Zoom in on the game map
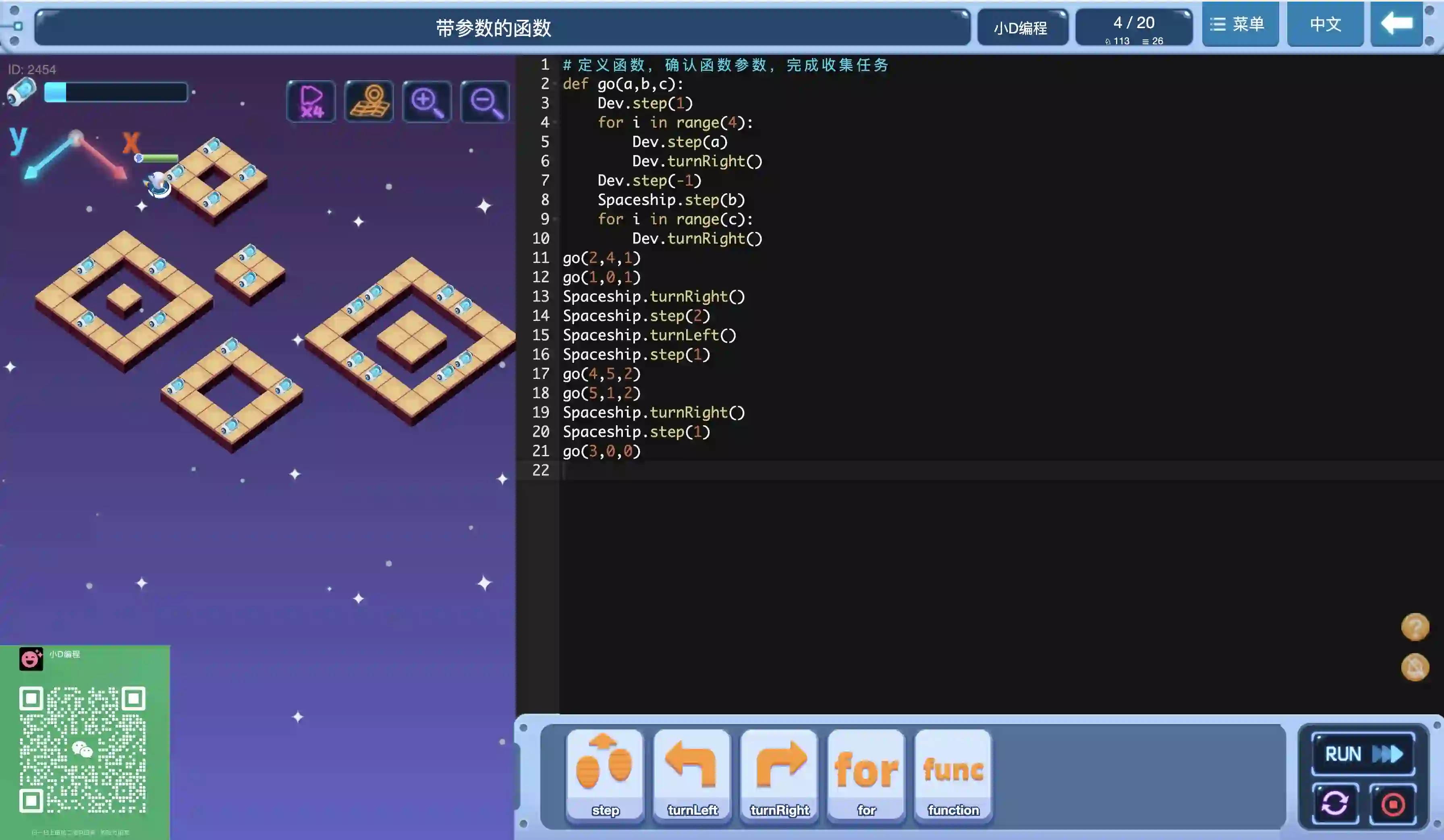Viewport: 1444px width, 840px height. click(427, 102)
